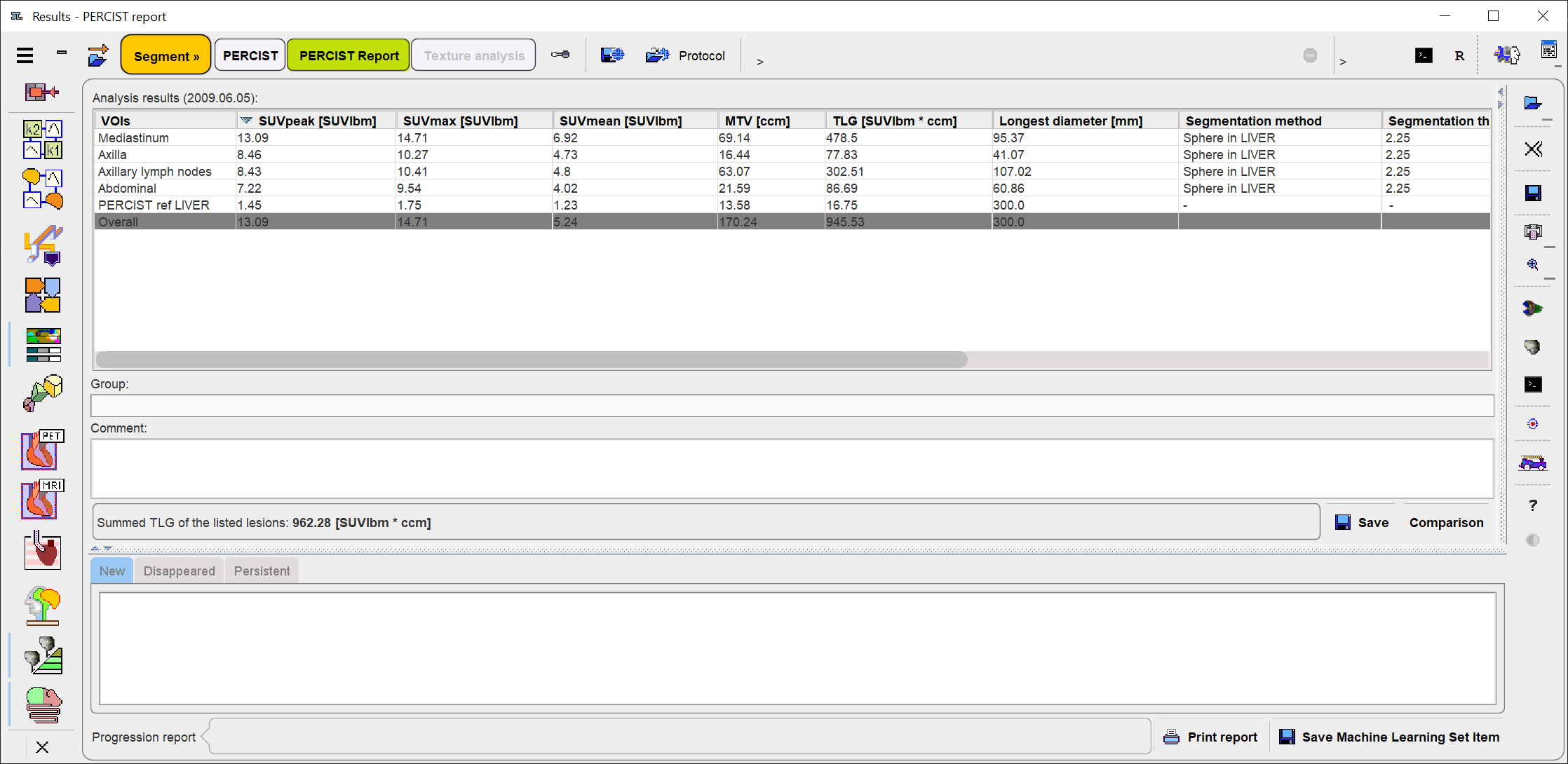
Task: Select the PERCIST ref LIVER row
Action: [792, 205]
